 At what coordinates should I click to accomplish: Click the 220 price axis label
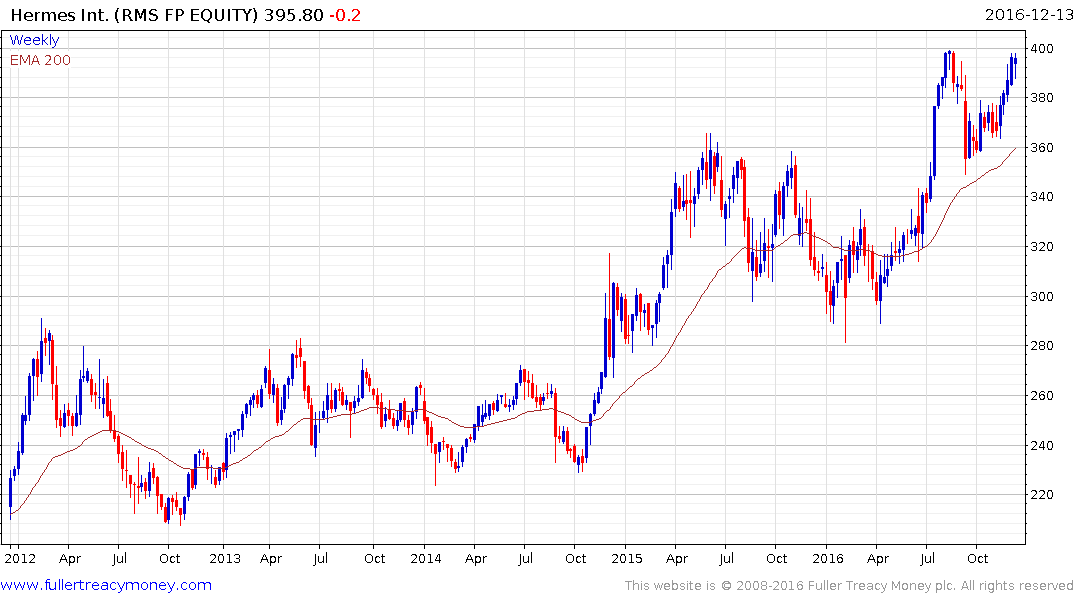point(1042,494)
